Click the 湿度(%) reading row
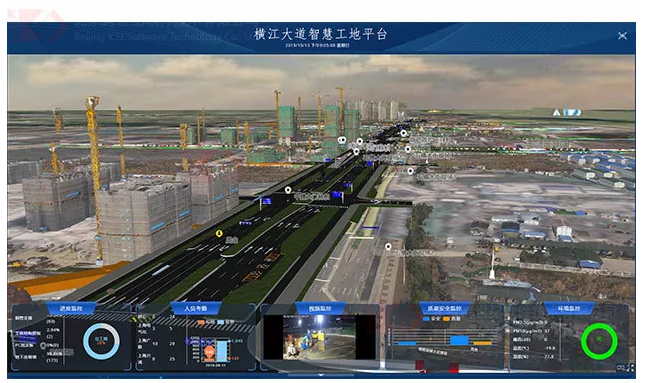 point(534,357)
